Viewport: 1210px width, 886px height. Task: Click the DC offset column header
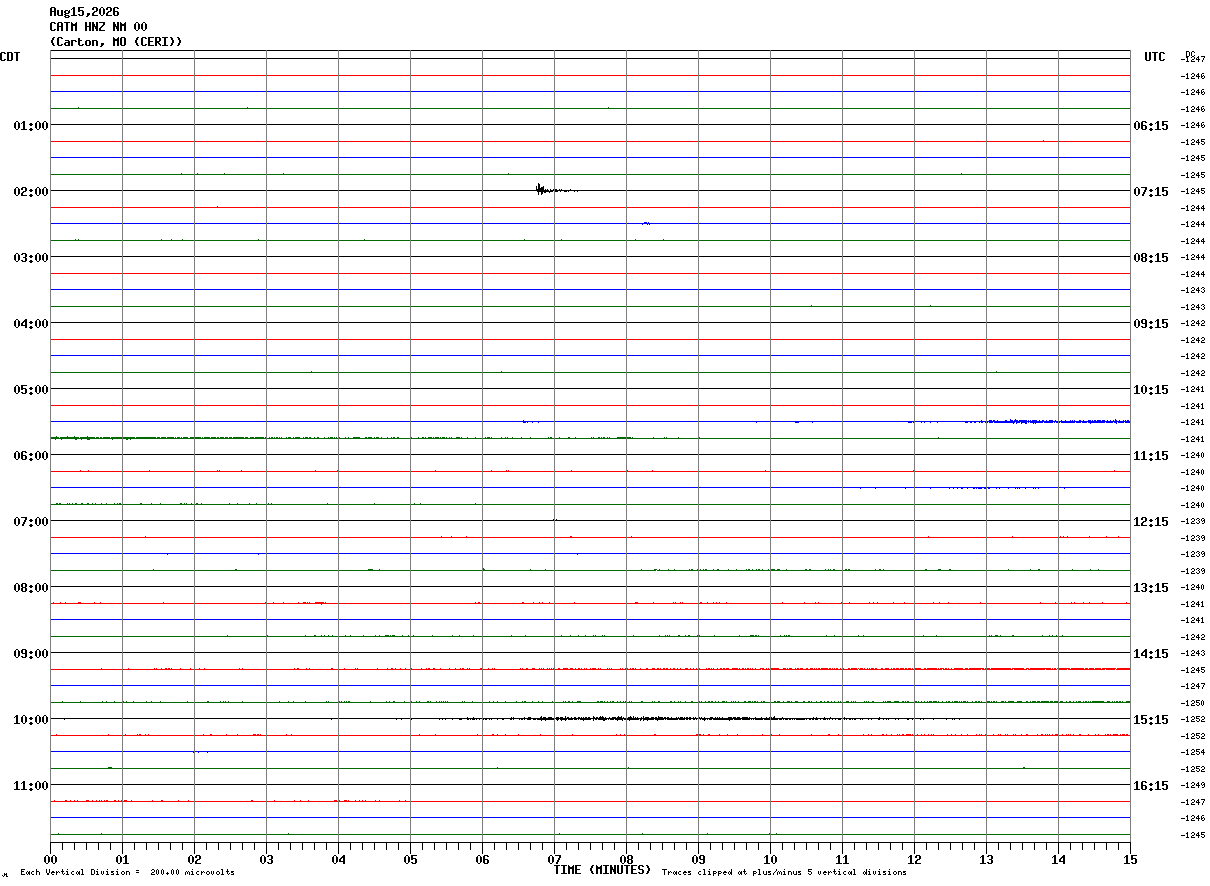tap(1190, 54)
